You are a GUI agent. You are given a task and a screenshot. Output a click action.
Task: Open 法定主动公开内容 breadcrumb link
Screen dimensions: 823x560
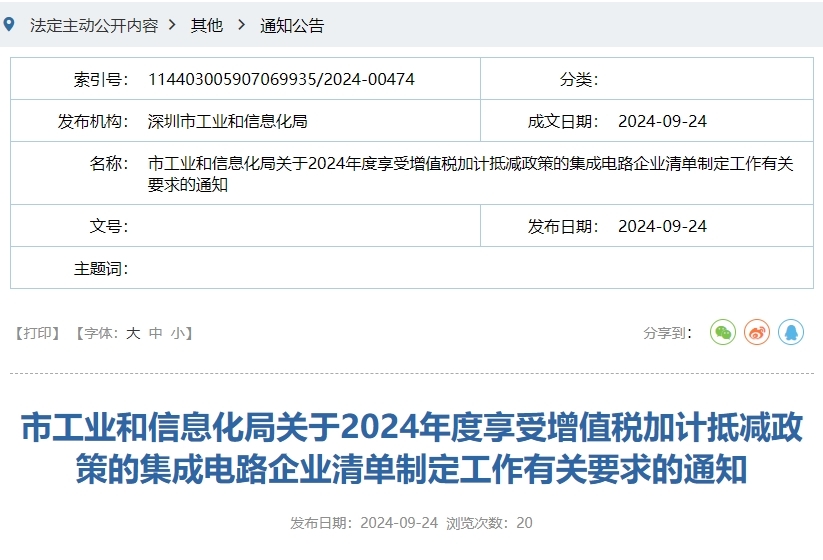tap(94, 26)
